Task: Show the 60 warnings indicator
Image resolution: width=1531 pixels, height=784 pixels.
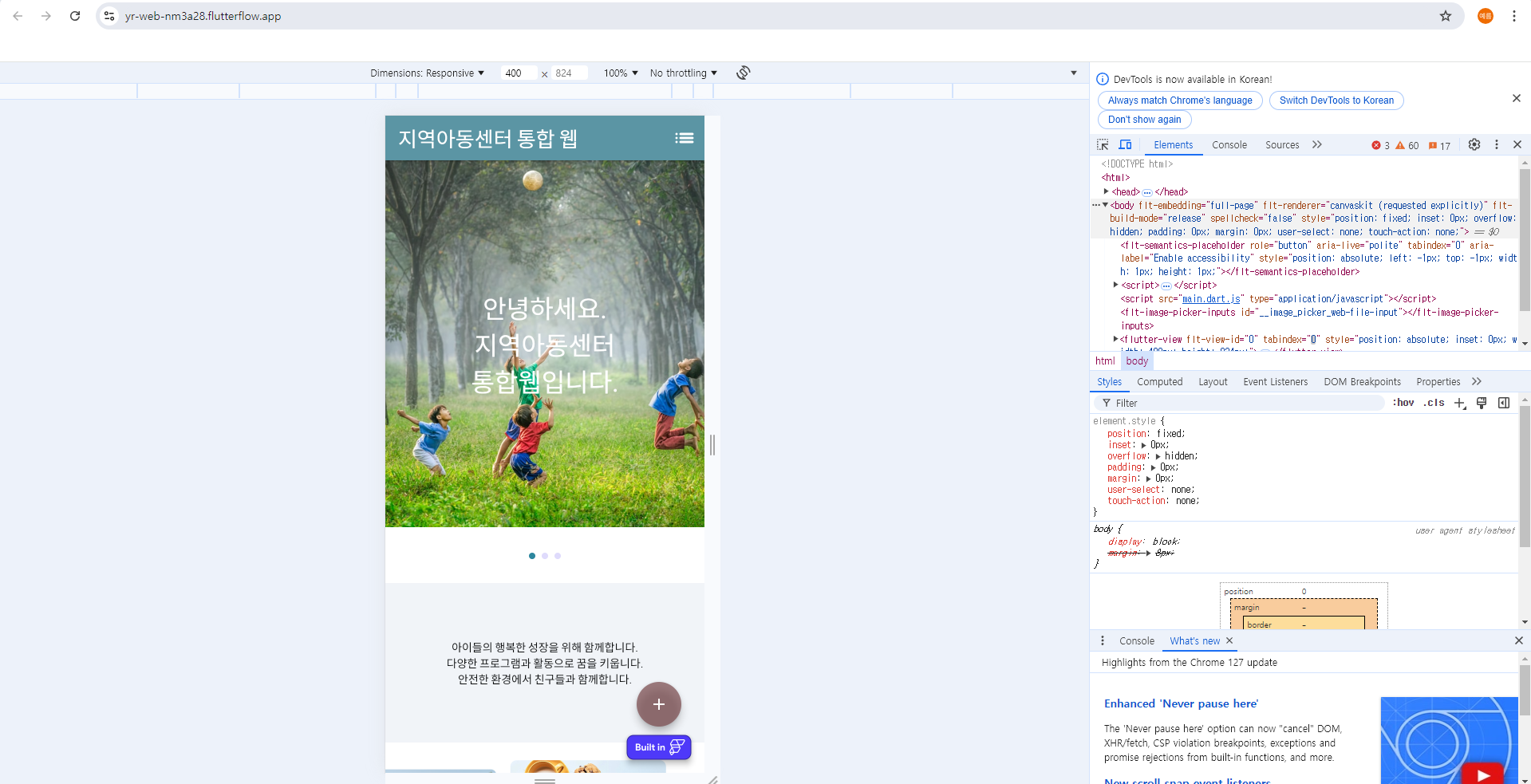Action: (1407, 145)
